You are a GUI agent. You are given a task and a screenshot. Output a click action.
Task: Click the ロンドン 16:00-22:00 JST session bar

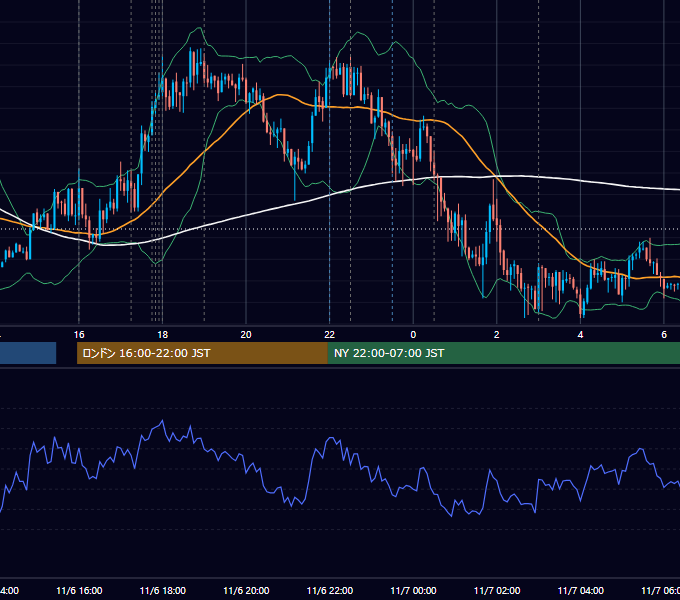202,353
